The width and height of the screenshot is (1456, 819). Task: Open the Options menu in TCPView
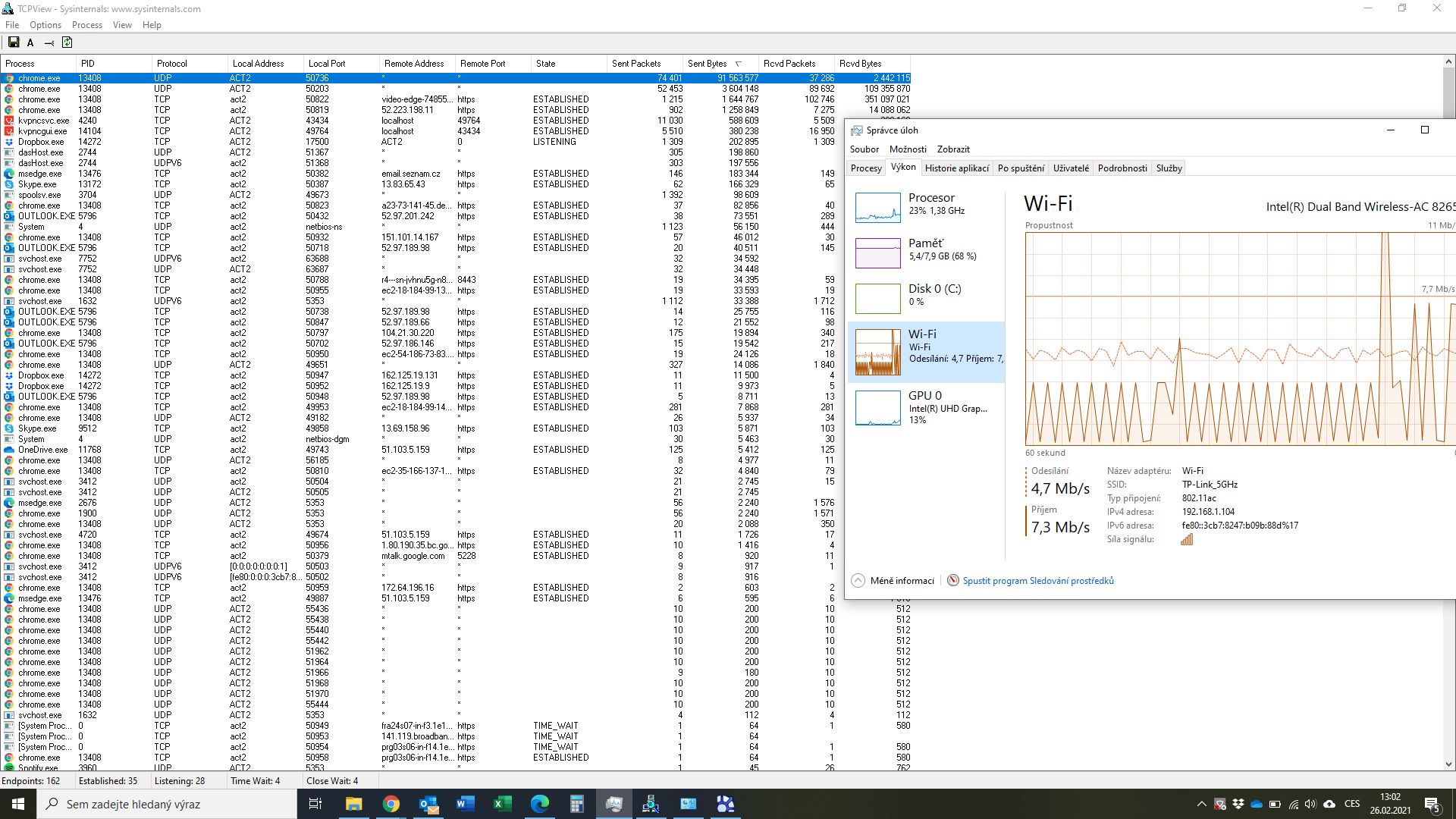tap(45, 25)
